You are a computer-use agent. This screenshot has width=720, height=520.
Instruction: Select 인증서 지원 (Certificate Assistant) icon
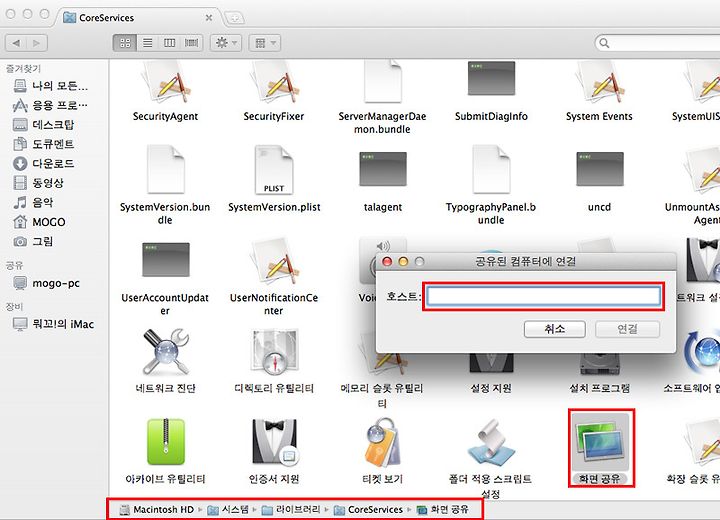[x=275, y=442]
